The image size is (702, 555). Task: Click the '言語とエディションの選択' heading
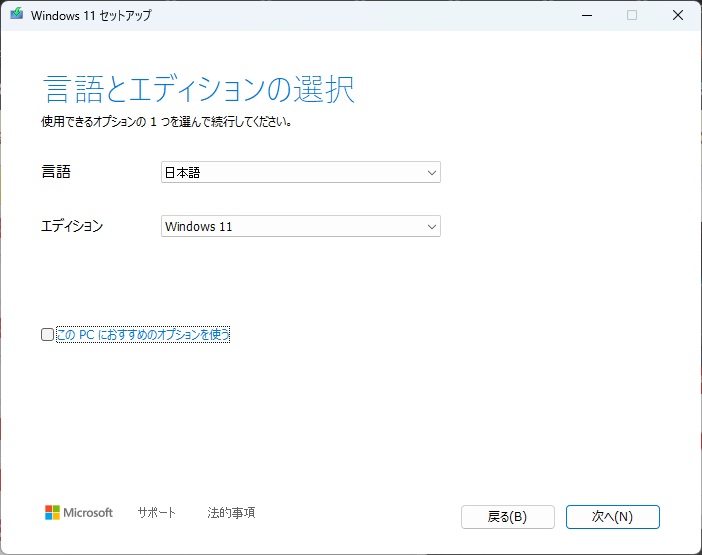(199, 89)
